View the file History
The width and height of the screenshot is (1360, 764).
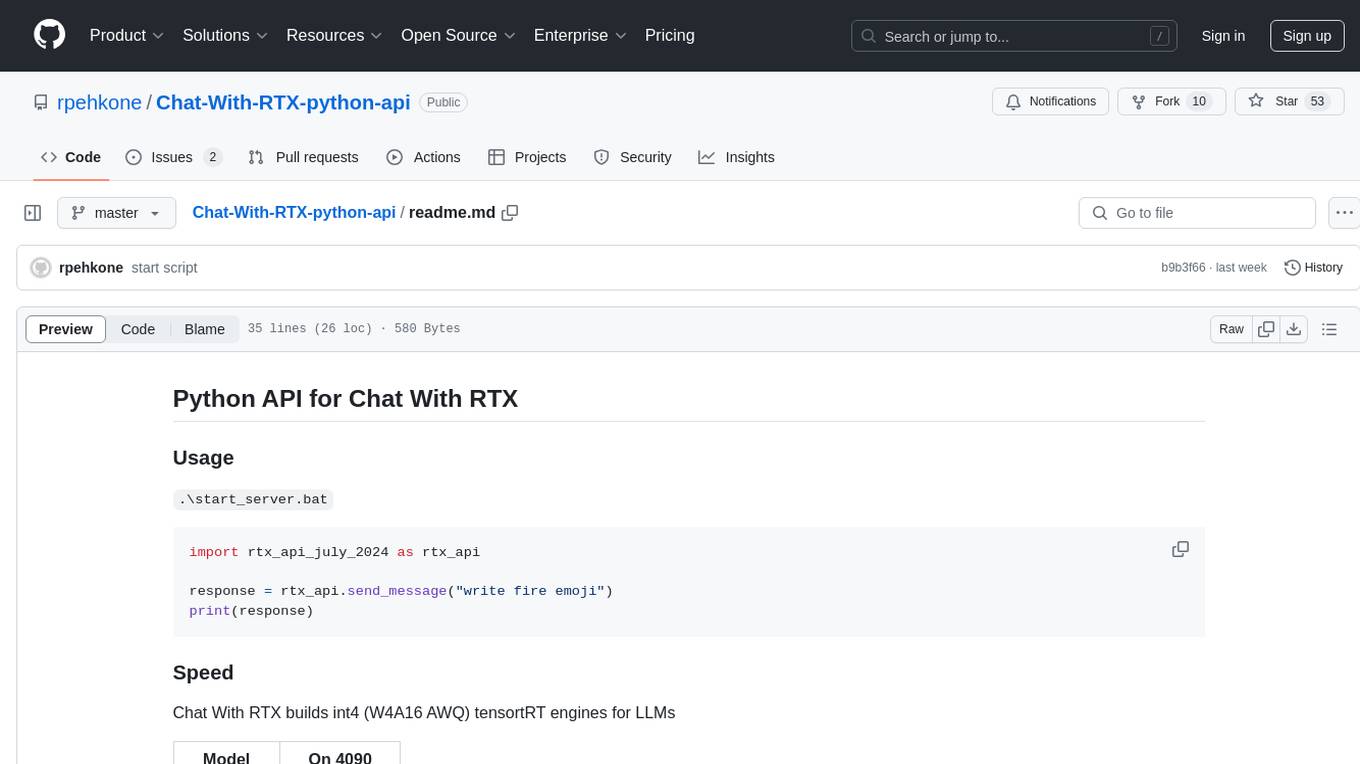point(1313,267)
